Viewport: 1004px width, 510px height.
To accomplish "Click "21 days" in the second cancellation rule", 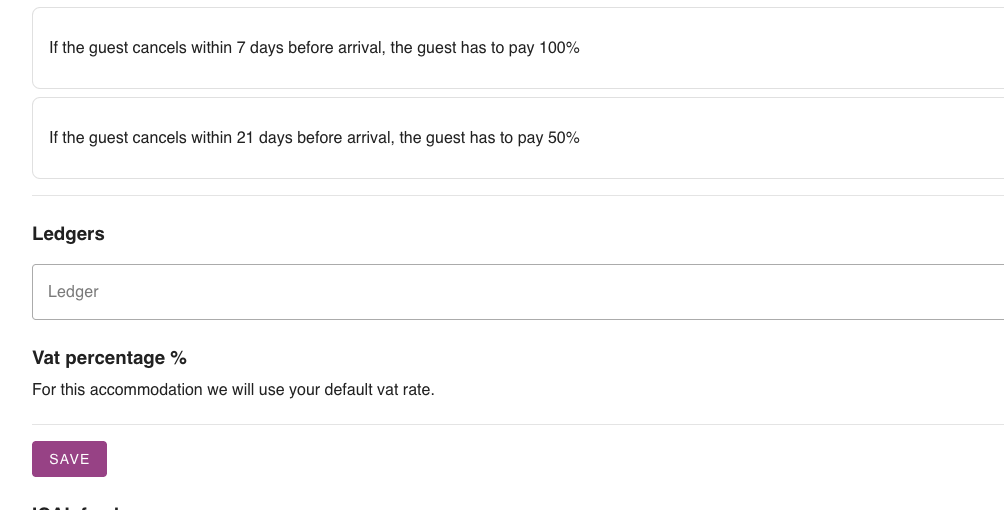I will click(265, 138).
